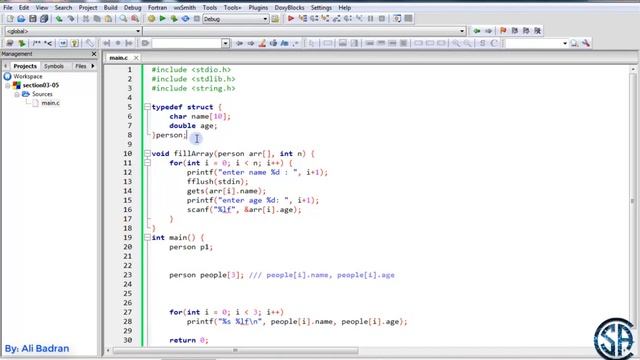
Task: Open the DoxyBlocks menu
Action: (x=289, y=7)
